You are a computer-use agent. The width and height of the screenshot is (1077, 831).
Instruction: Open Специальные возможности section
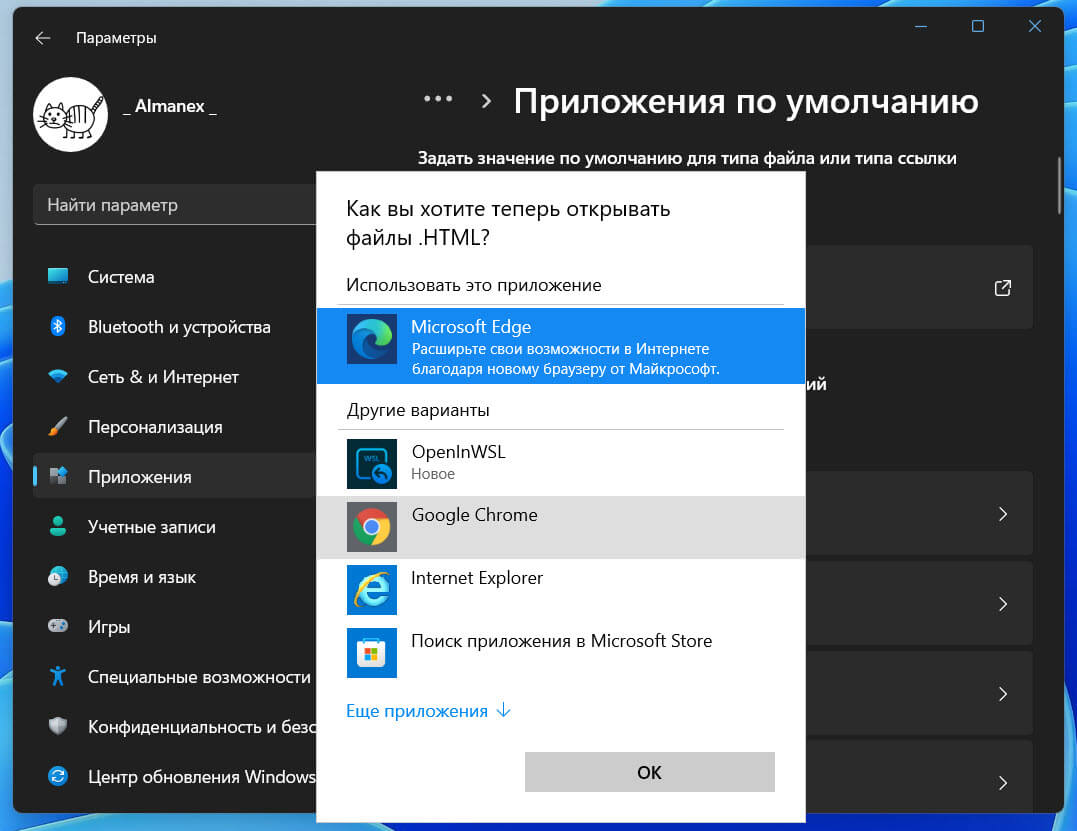(x=174, y=677)
